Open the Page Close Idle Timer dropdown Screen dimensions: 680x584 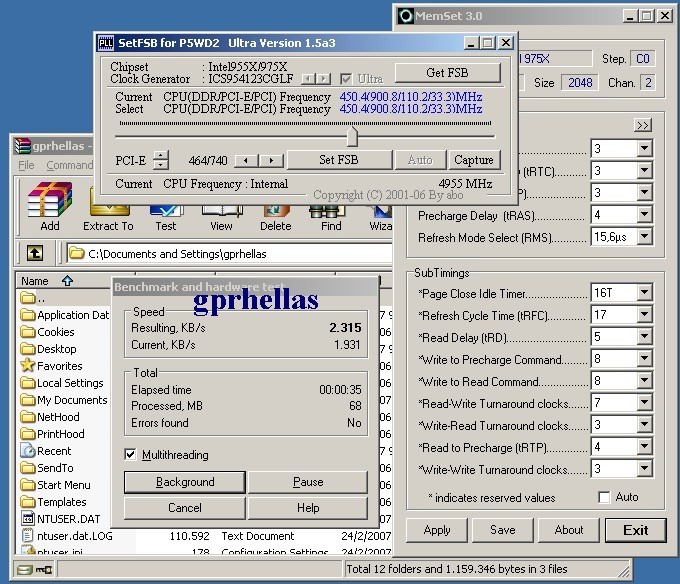644,293
